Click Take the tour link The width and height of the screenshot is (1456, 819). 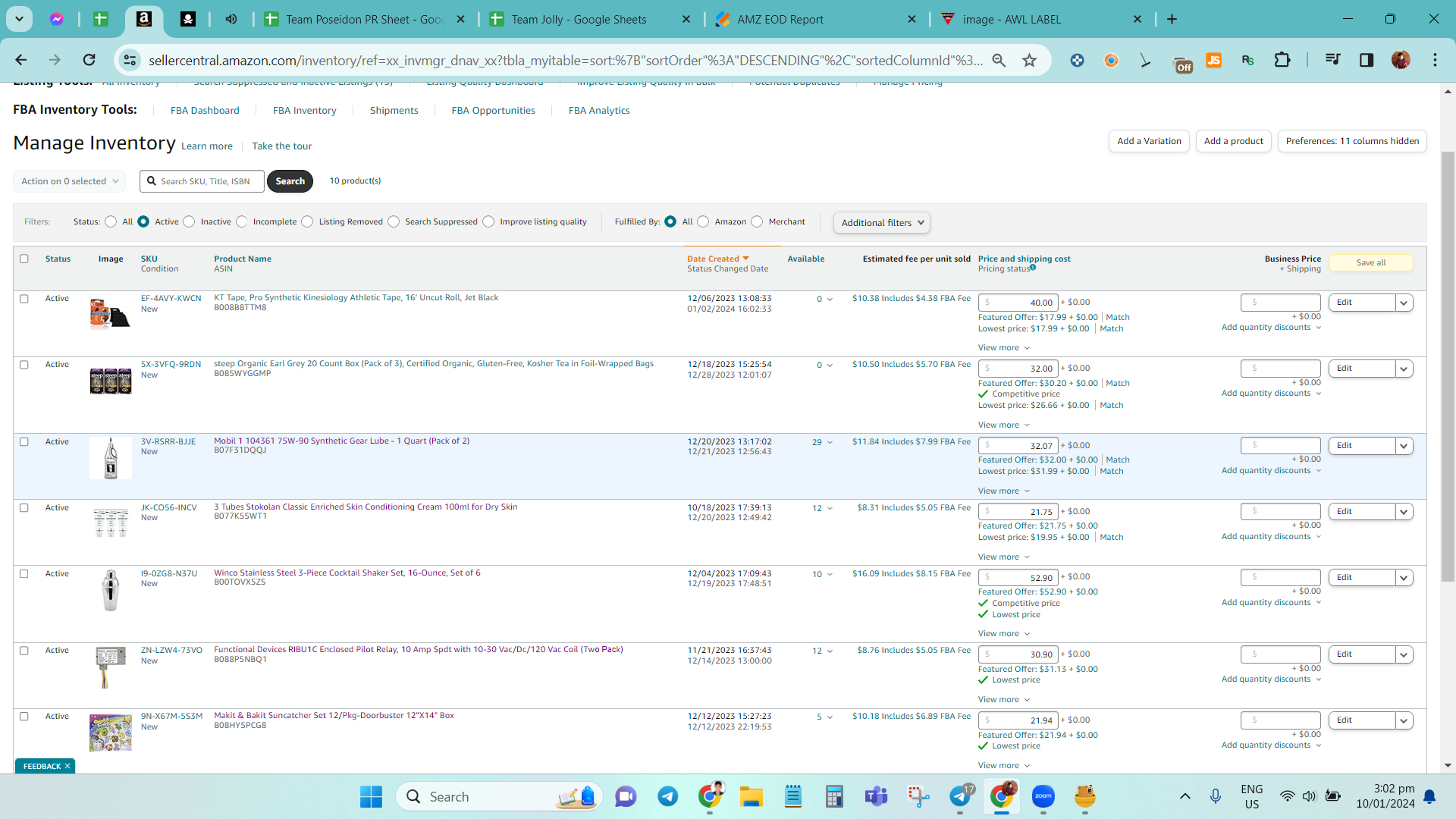(281, 146)
